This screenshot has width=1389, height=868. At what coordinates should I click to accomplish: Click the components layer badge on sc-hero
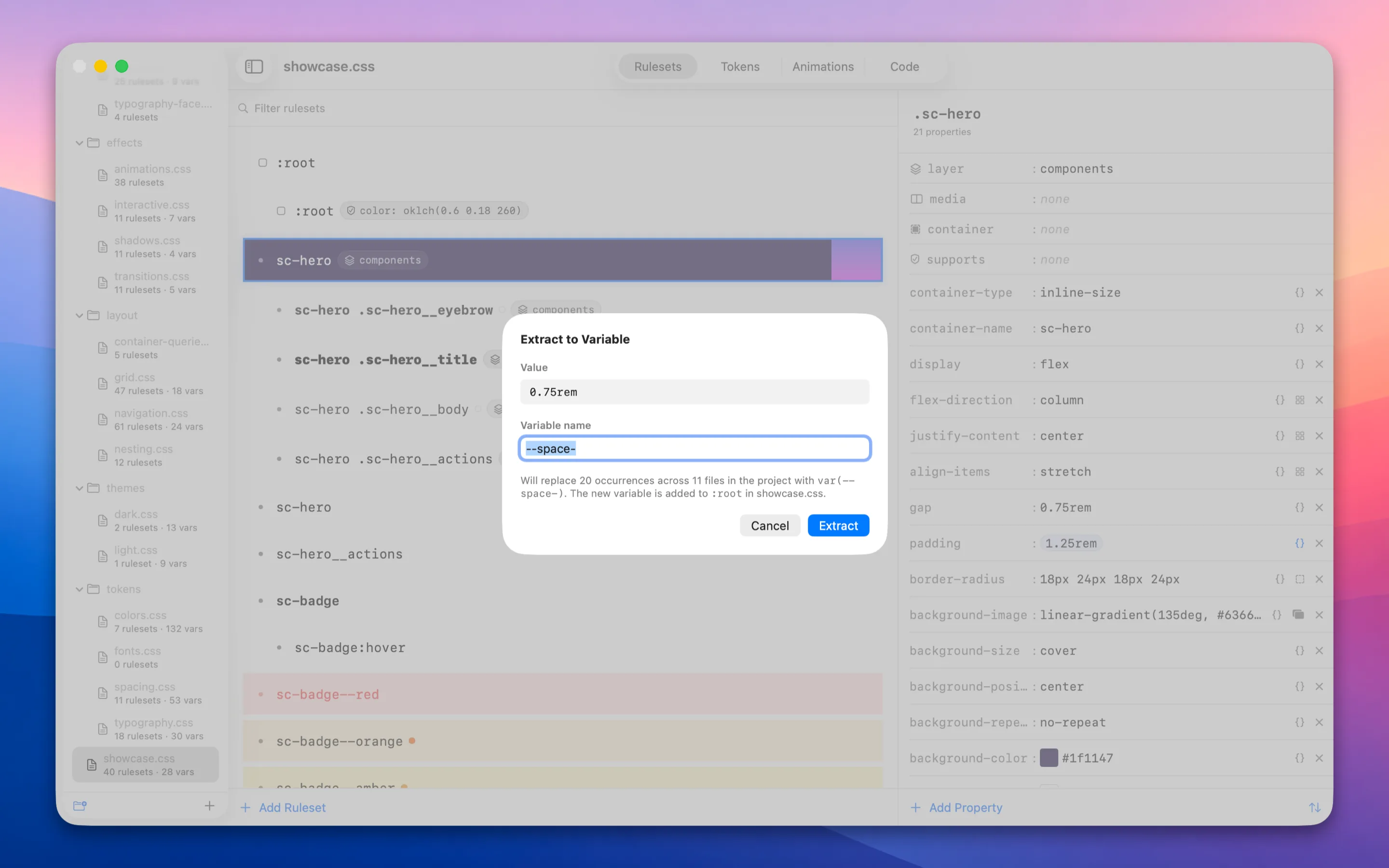(x=383, y=260)
